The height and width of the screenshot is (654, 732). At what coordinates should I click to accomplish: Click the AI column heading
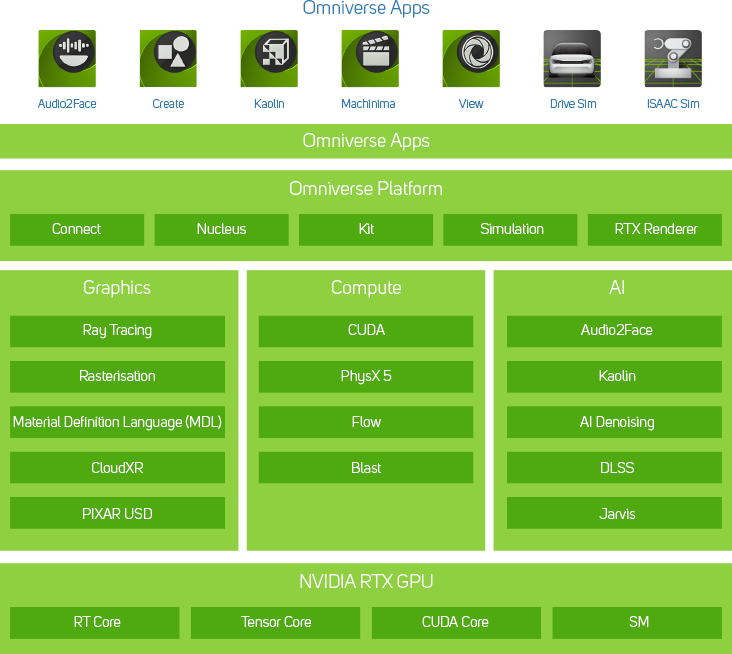(617, 288)
